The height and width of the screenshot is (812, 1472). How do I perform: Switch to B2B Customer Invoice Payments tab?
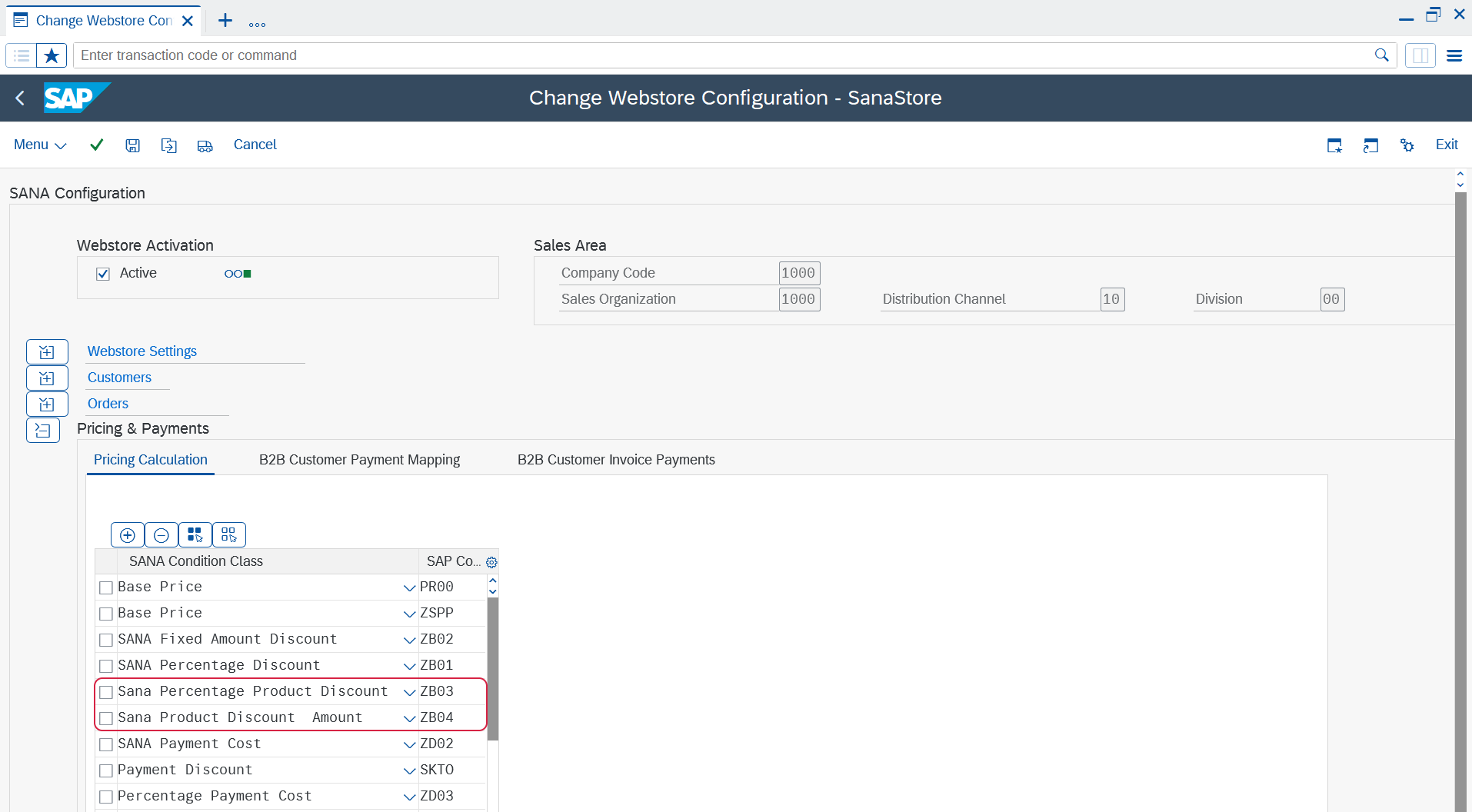tap(616, 460)
